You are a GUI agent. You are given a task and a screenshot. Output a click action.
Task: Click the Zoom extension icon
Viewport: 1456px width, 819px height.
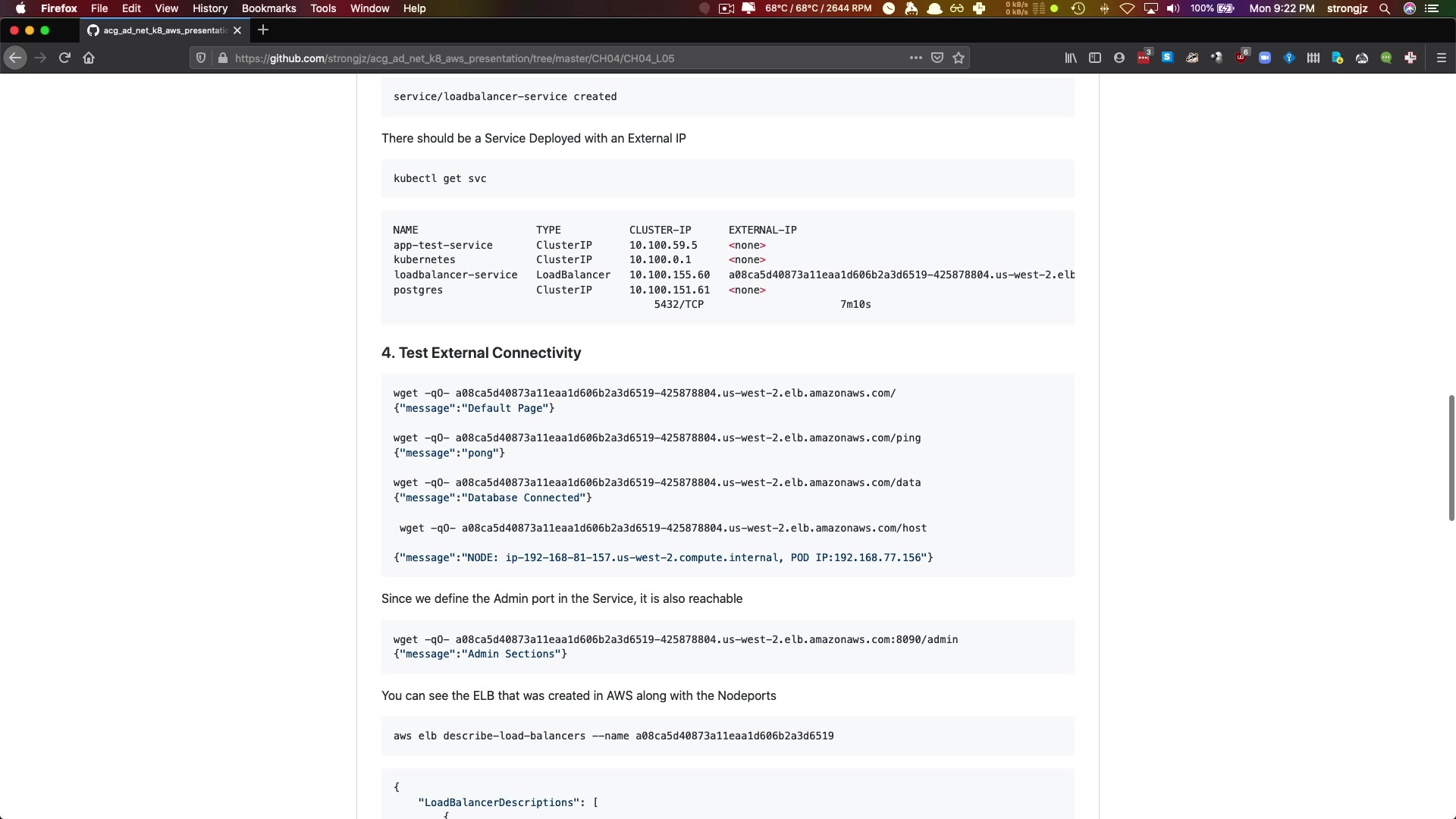click(x=1265, y=58)
